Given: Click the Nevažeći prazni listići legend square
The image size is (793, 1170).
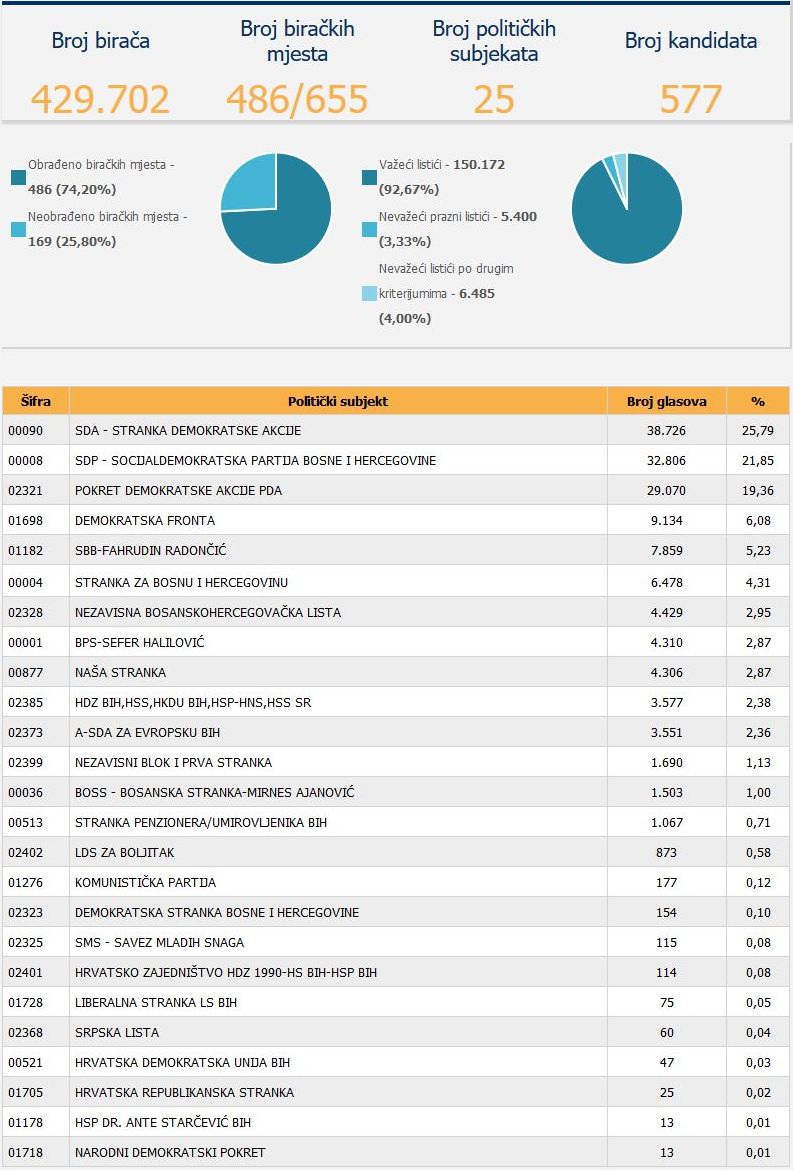Looking at the screenshot, I should (x=369, y=230).
